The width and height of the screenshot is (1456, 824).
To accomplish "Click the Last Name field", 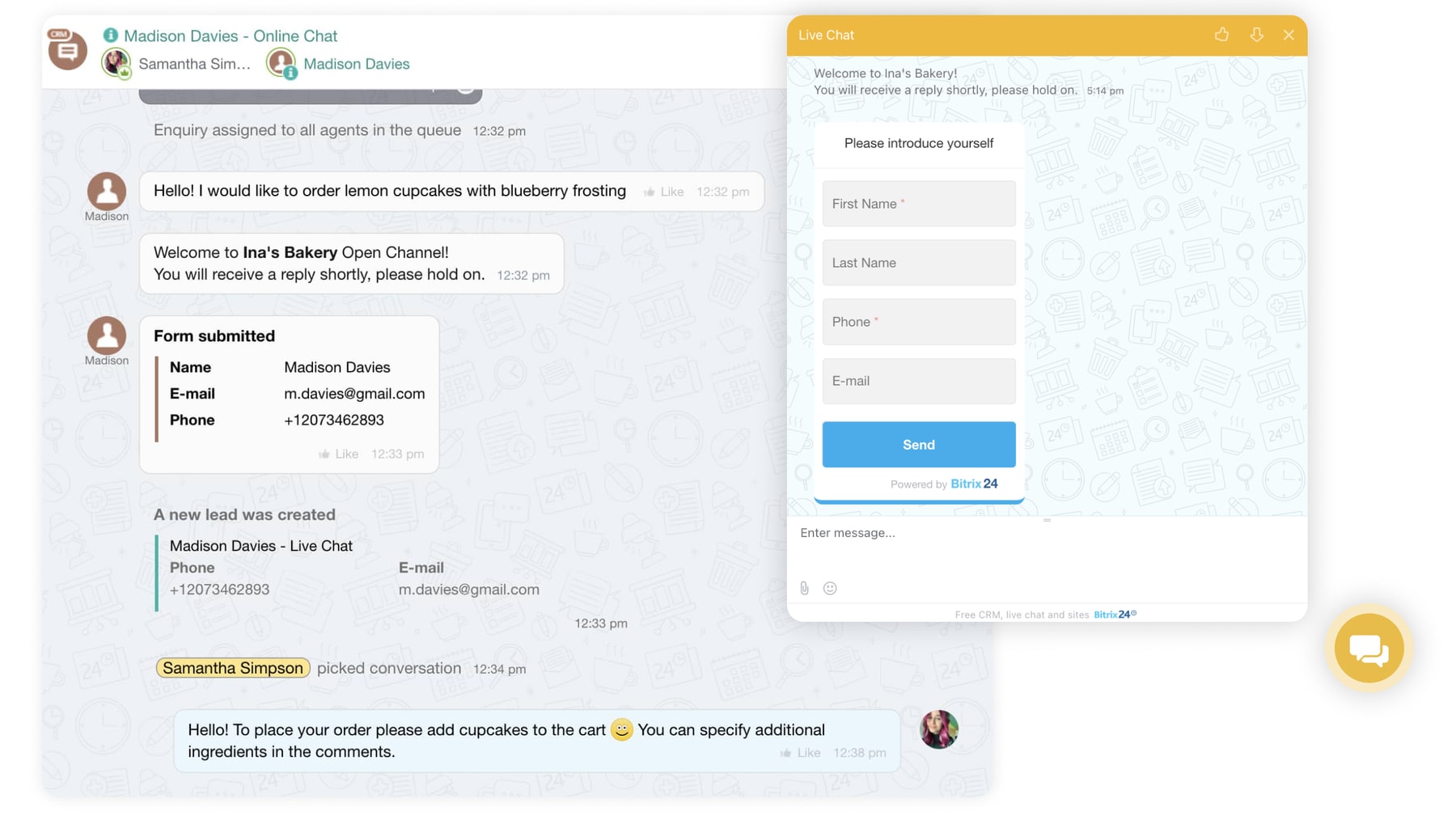I will (x=918, y=263).
